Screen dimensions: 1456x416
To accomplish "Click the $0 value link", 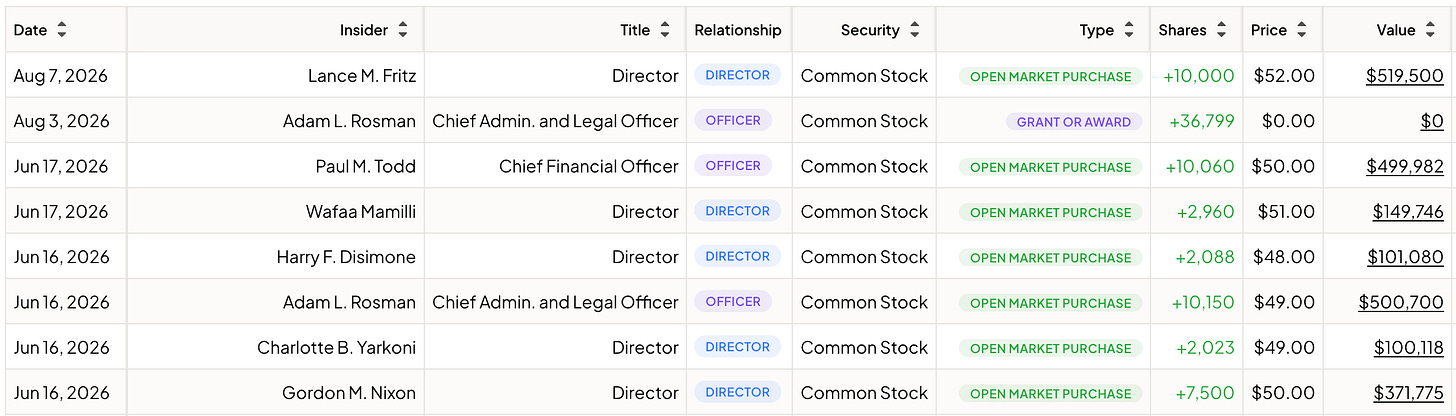I will tap(1432, 121).
